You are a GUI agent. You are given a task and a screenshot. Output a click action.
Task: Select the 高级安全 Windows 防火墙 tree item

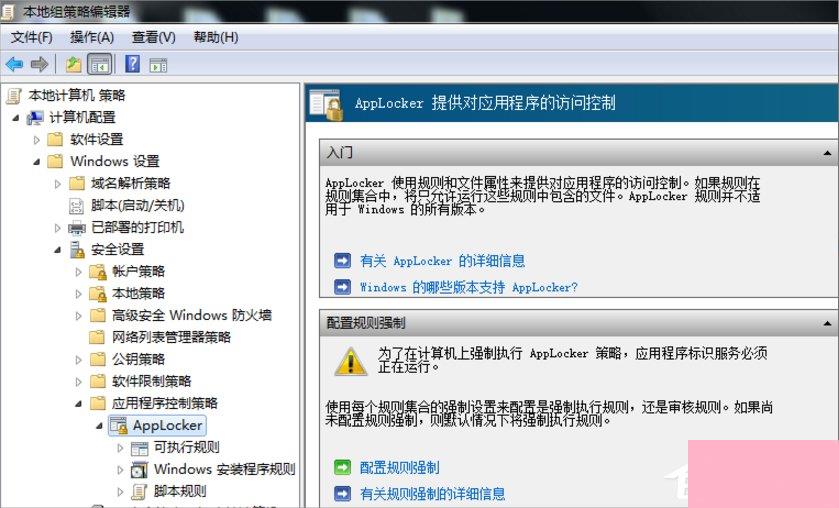[x=192, y=315]
